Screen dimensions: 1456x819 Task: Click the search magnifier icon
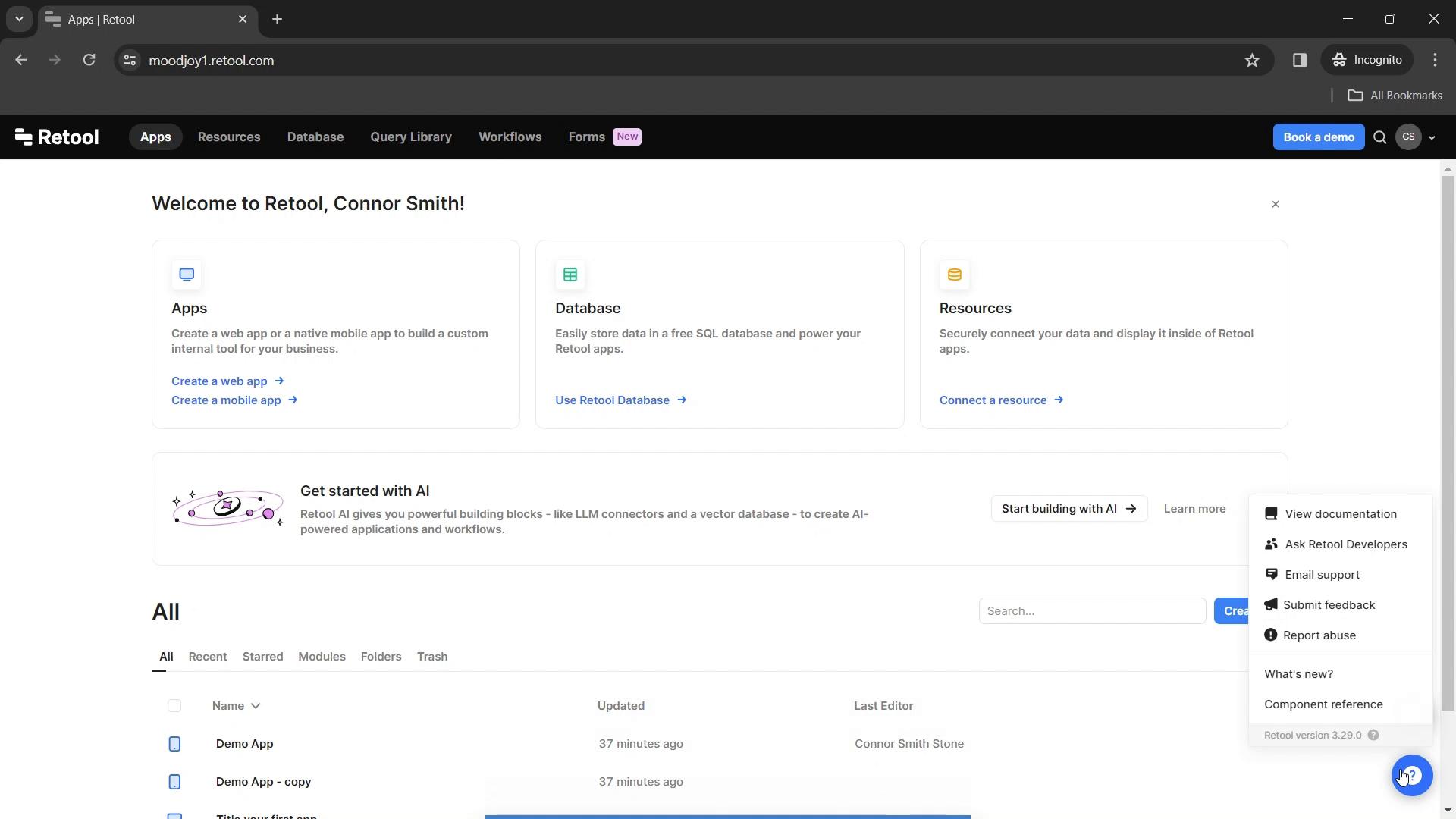click(x=1380, y=137)
